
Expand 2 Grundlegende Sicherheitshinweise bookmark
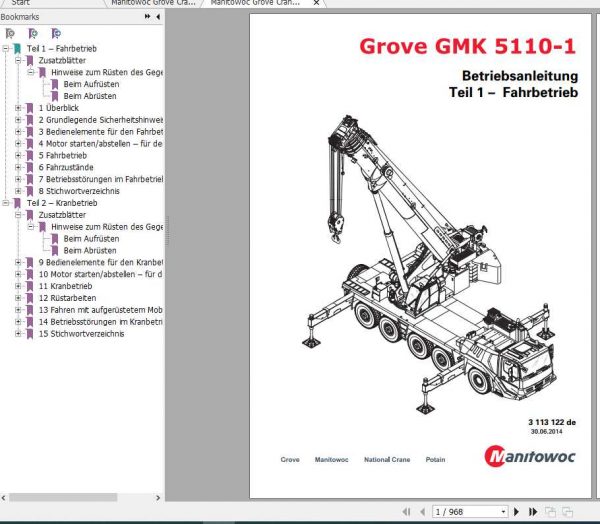tap(18, 120)
